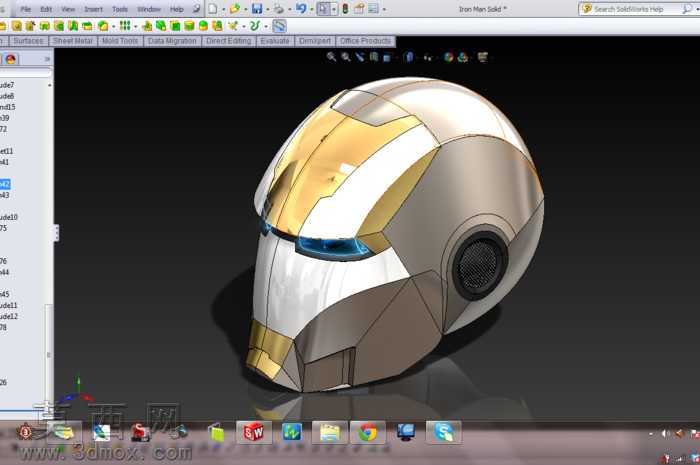The height and width of the screenshot is (465, 700).
Task: Select the highlighted feature tree item
Action: point(5,184)
